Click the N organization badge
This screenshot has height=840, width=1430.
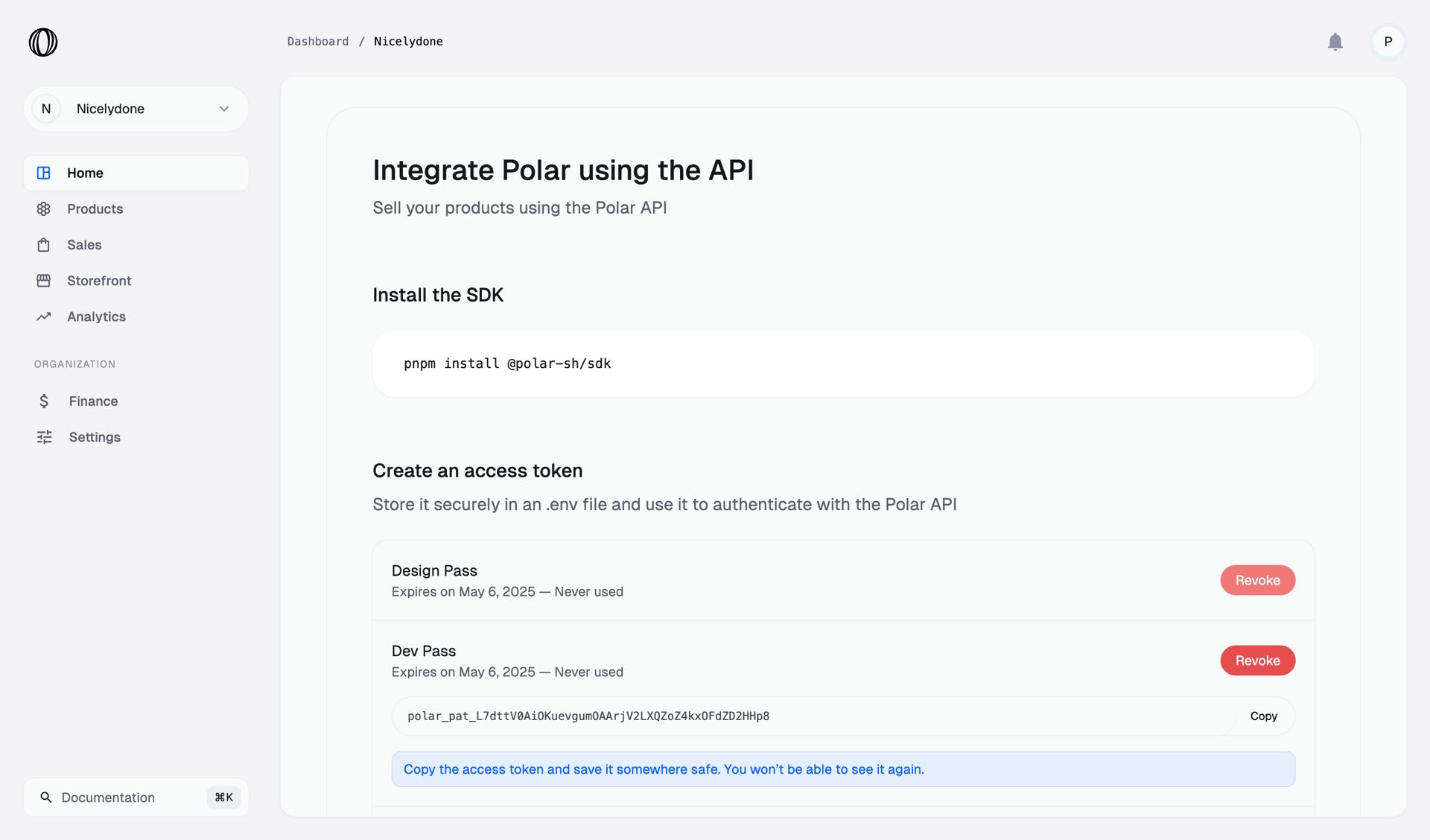[x=45, y=108]
